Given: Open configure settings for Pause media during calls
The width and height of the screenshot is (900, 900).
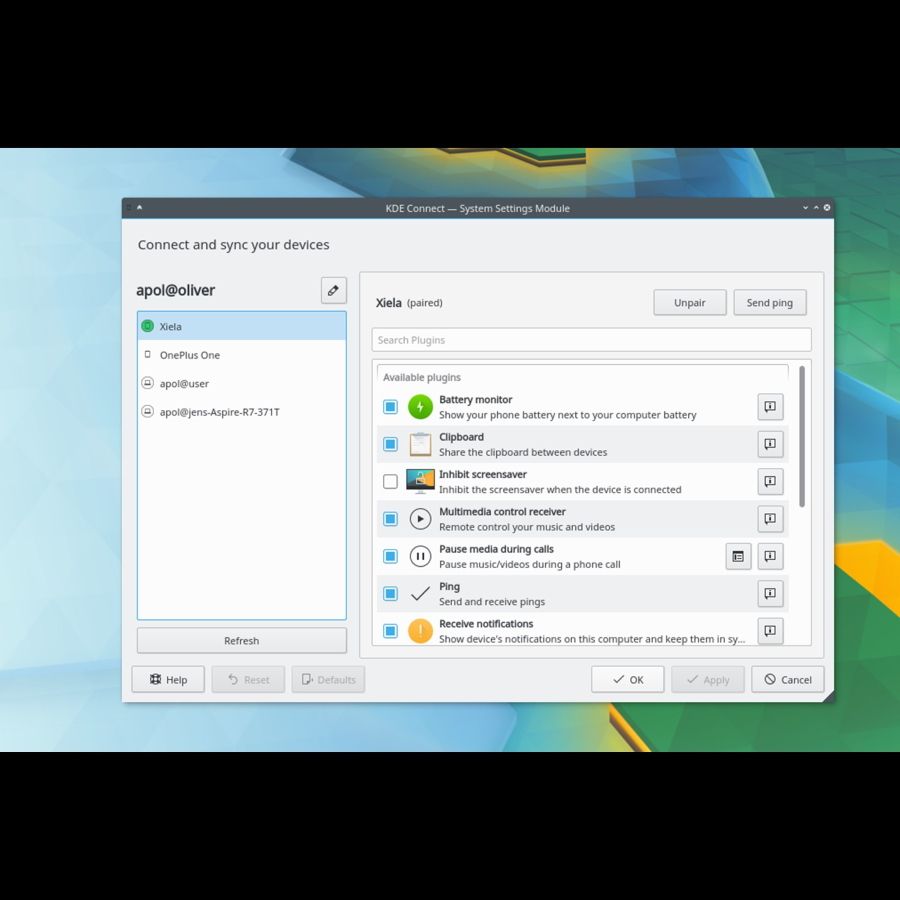Looking at the screenshot, I should point(738,556).
